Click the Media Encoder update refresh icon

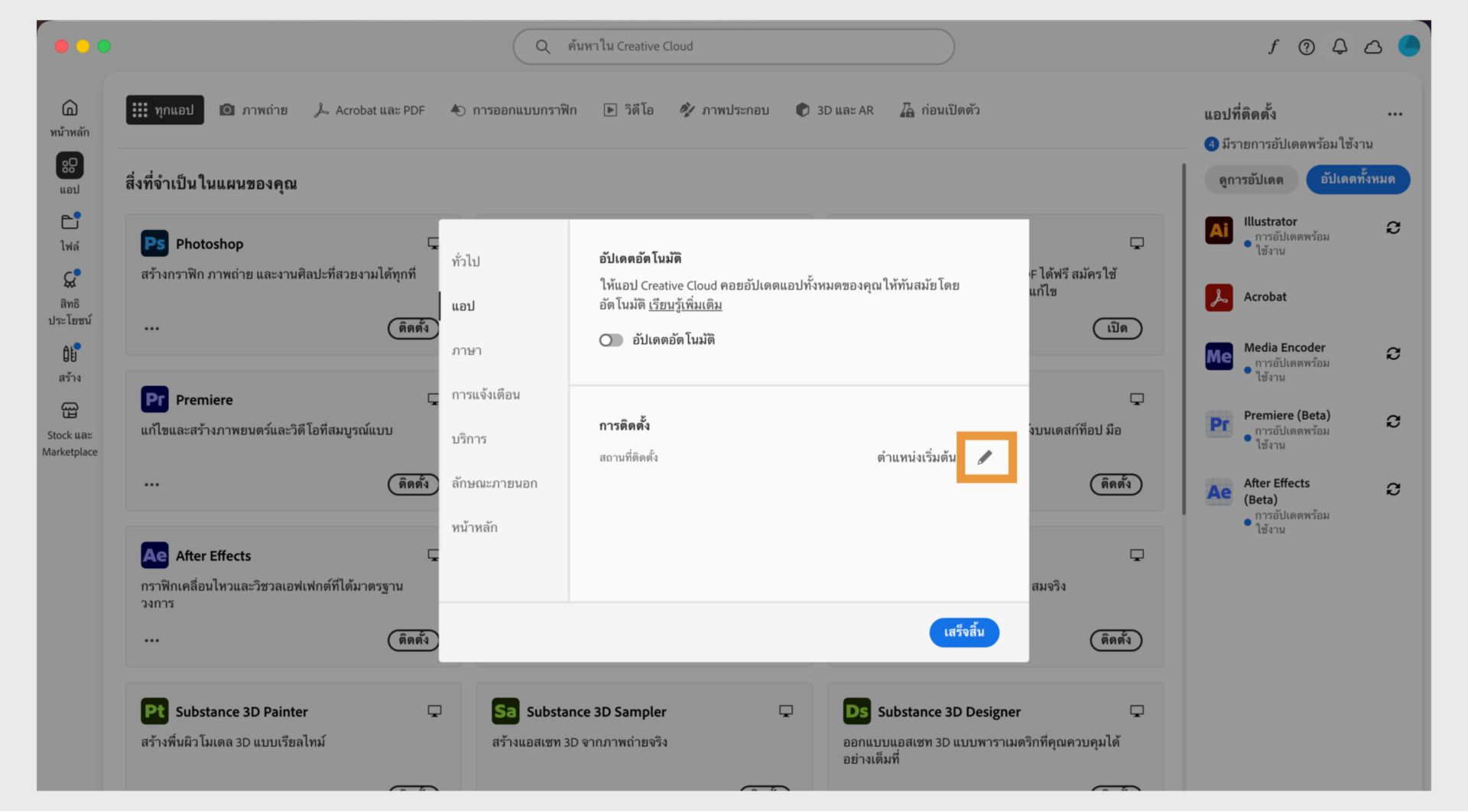point(1393,354)
